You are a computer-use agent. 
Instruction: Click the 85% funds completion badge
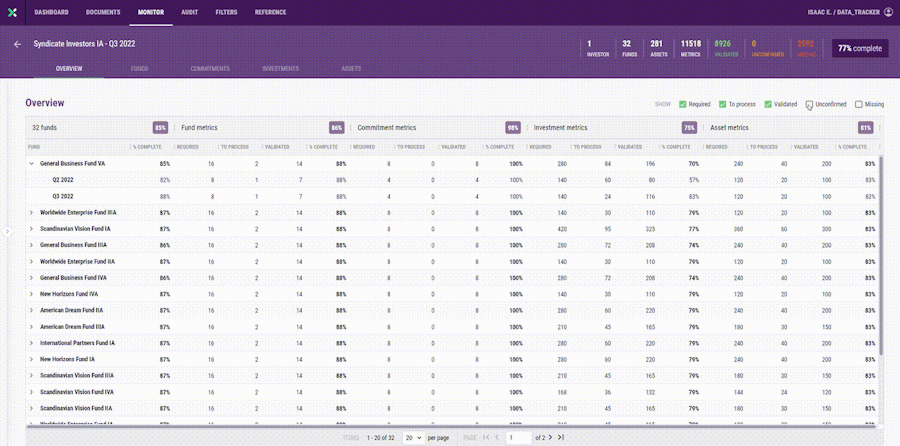click(160, 127)
